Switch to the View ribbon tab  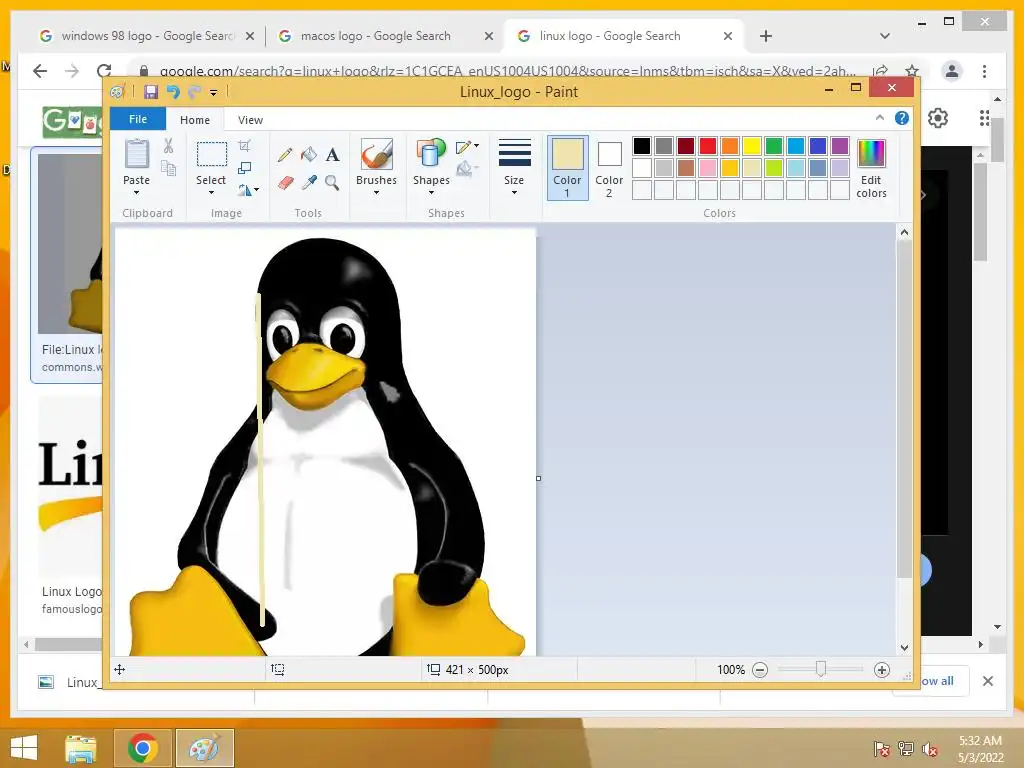click(250, 120)
